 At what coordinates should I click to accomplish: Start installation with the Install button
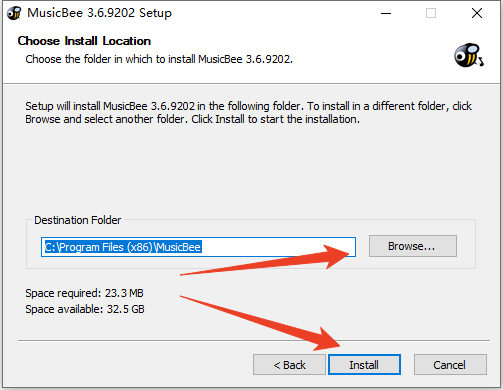pyautogui.click(x=364, y=365)
